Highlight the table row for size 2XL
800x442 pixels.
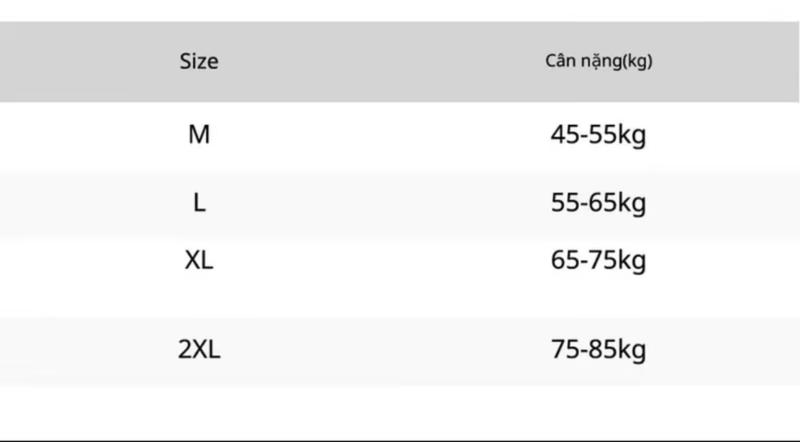click(400, 350)
